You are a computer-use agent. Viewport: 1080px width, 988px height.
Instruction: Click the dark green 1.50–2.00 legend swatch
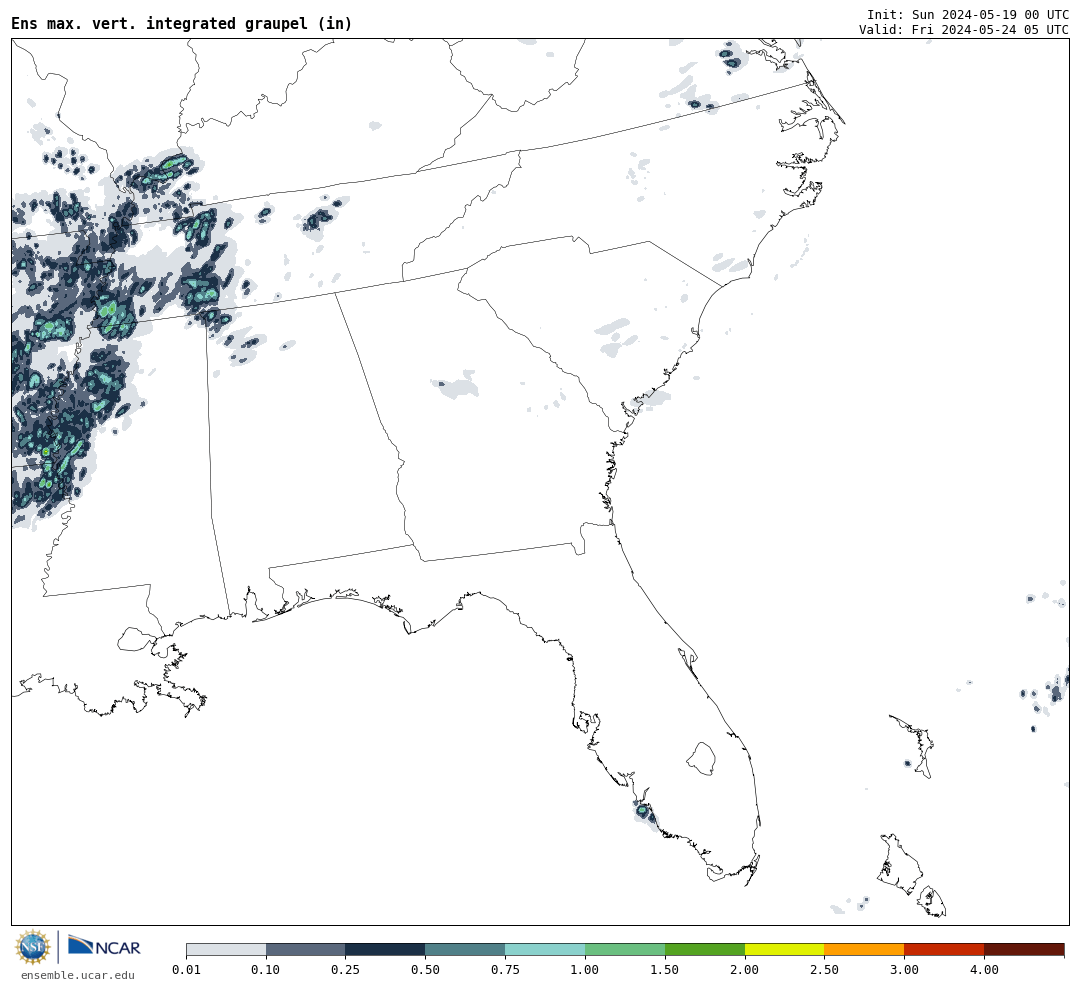point(705,949)
